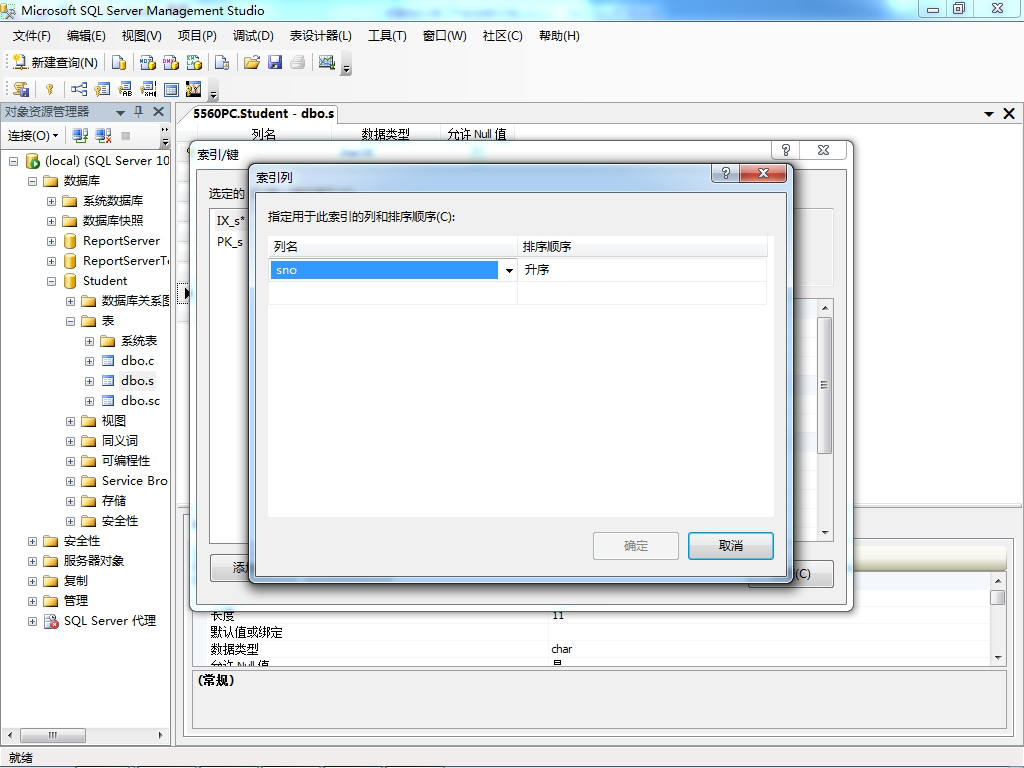1024x768 pixels.
Task: Click help button in the 索引/键 dialog
Action: (786, 150)
